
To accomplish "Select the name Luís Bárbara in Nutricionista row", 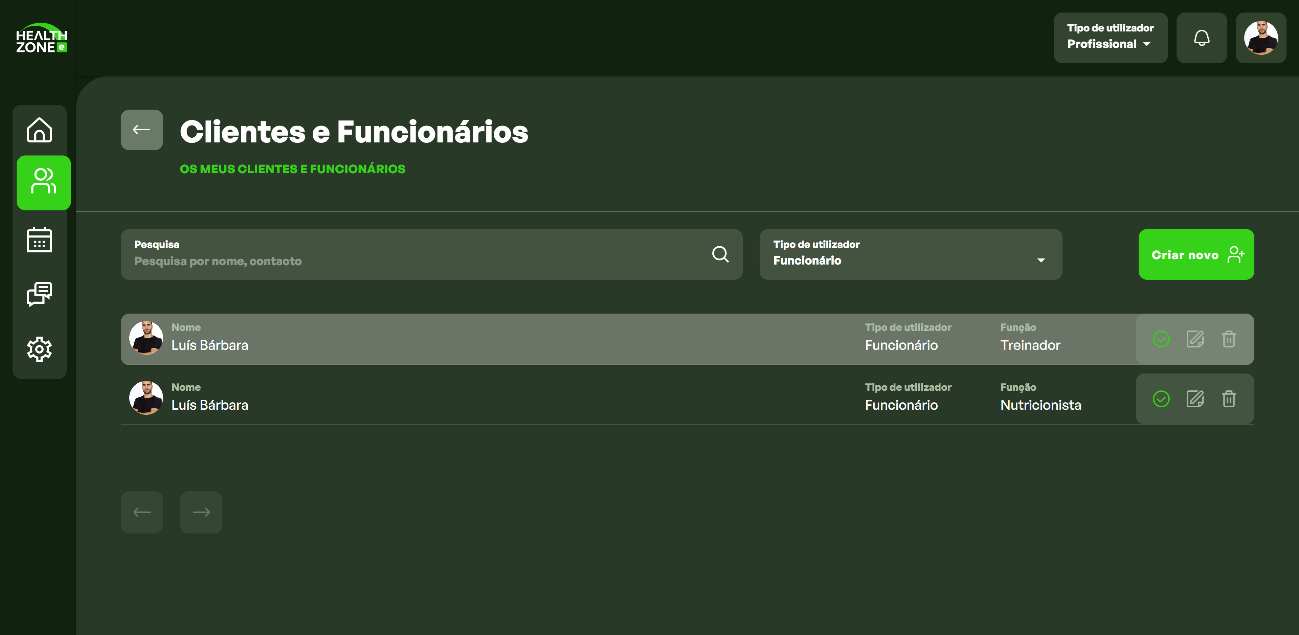I will [x=210, y=405].
